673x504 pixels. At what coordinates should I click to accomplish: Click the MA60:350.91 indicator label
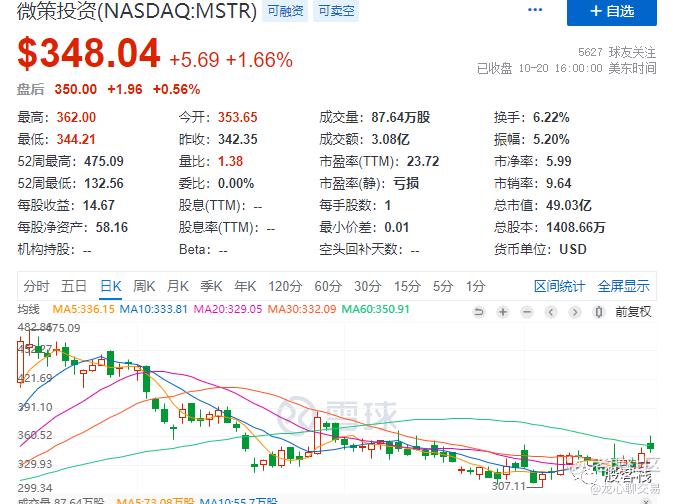376,309
